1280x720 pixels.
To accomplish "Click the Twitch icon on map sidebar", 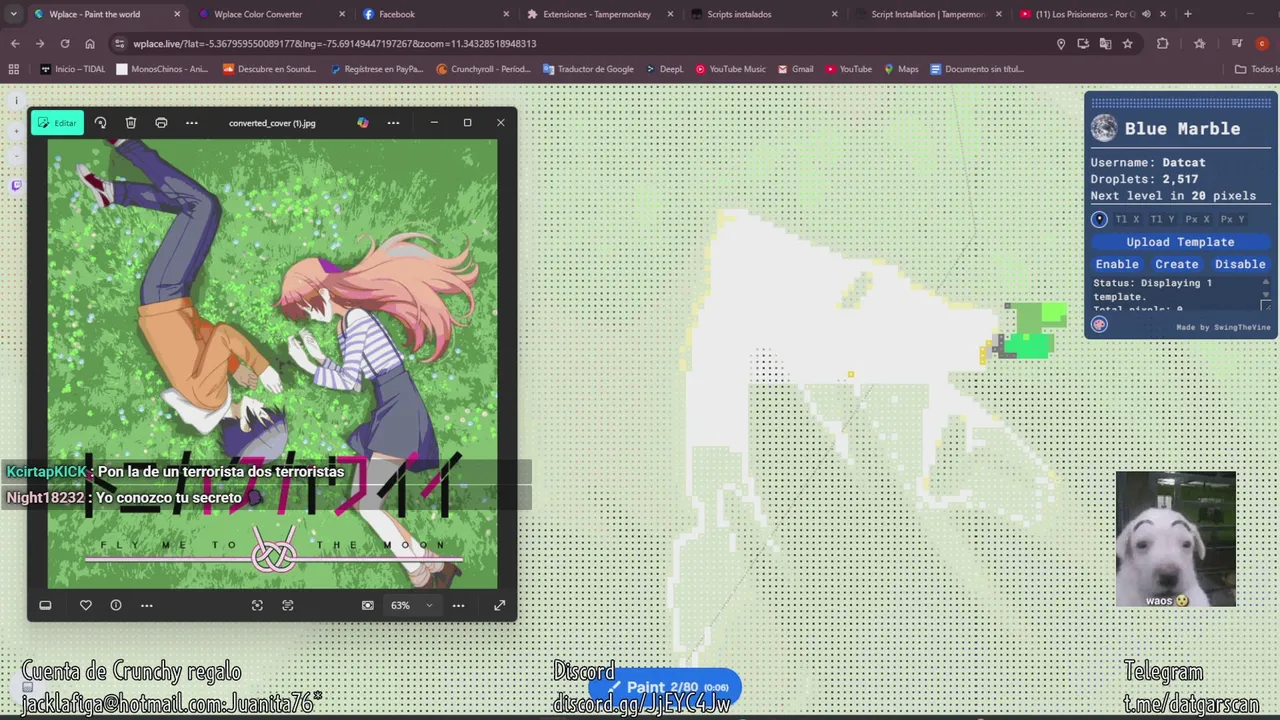I will (16, 186).
